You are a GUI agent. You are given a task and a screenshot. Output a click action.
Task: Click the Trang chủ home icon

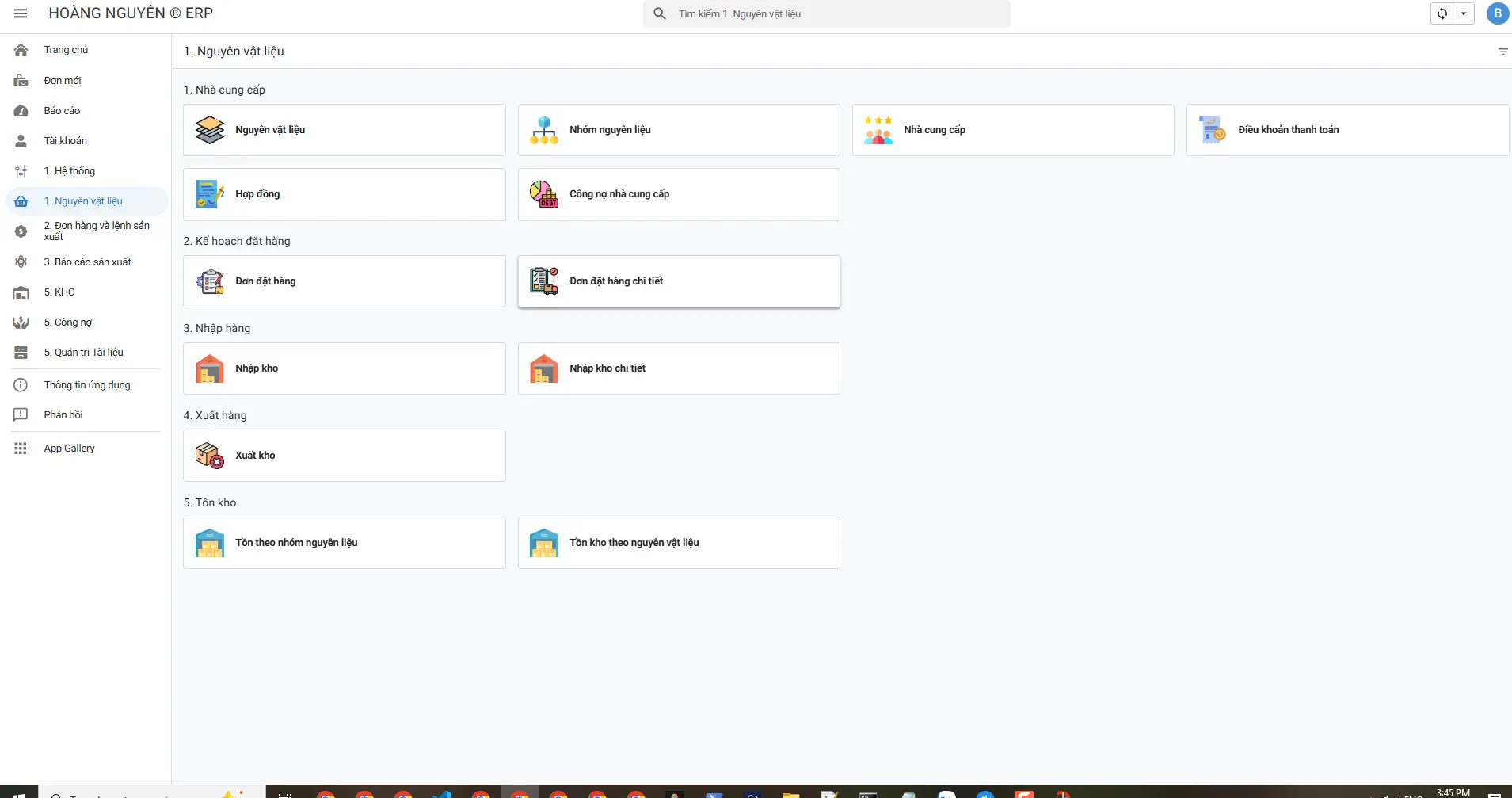[21, 50]
